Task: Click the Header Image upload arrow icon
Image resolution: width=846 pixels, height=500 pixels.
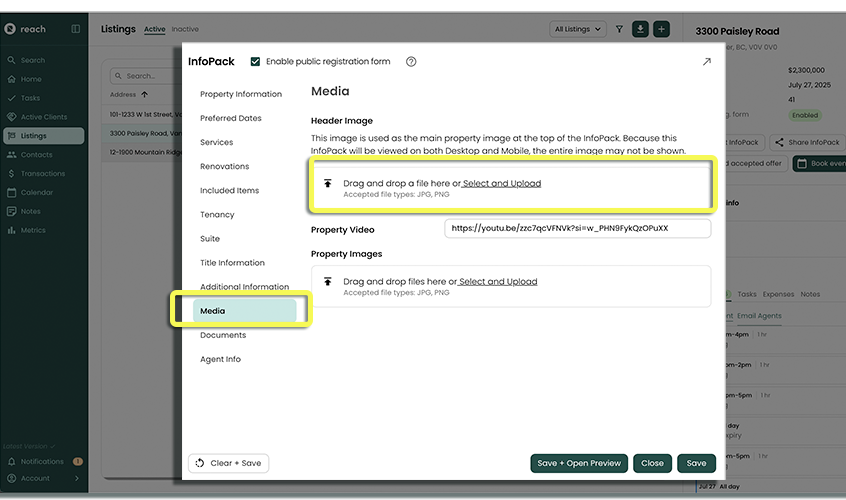Action: (x=327, y=184)
